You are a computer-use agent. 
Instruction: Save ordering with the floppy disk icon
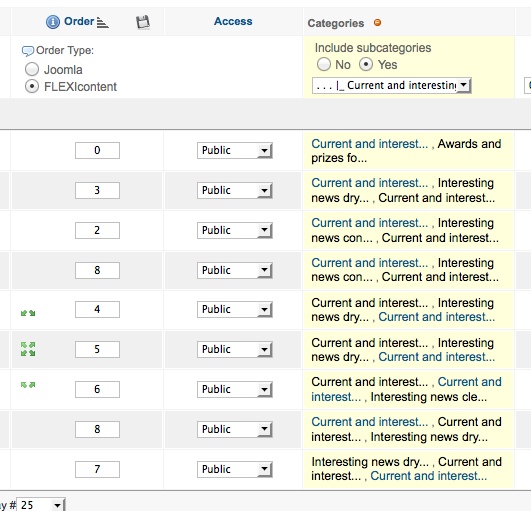click(x=143, y=22)
